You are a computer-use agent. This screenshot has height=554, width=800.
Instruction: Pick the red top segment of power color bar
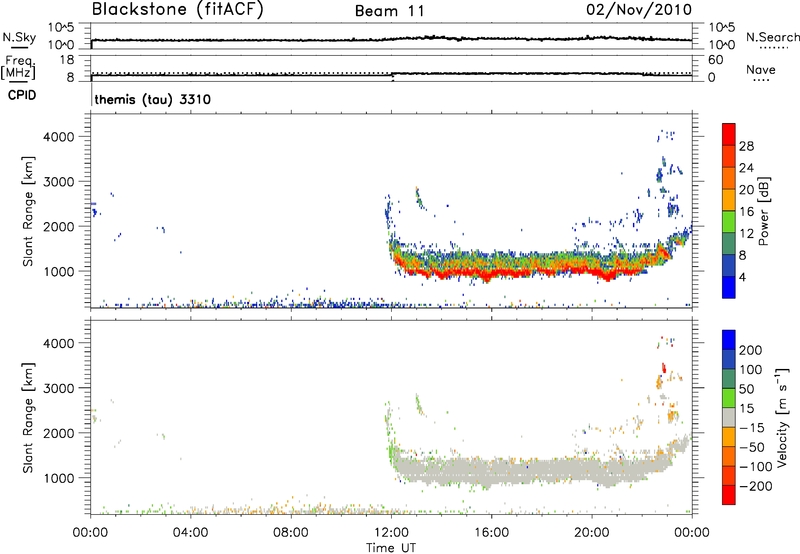(x=729, y=134)
